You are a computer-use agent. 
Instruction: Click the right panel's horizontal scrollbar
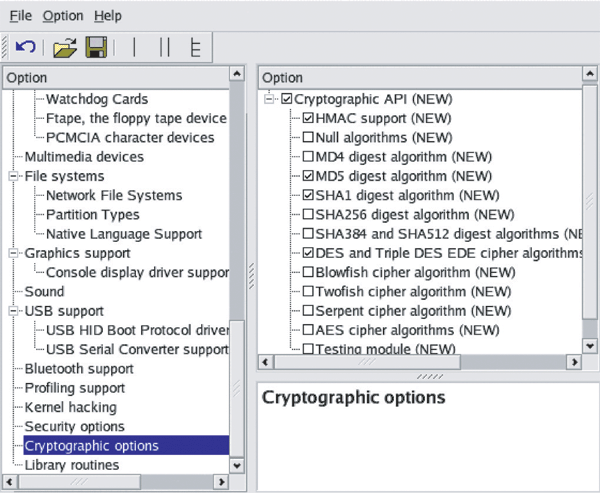point(420,363)
